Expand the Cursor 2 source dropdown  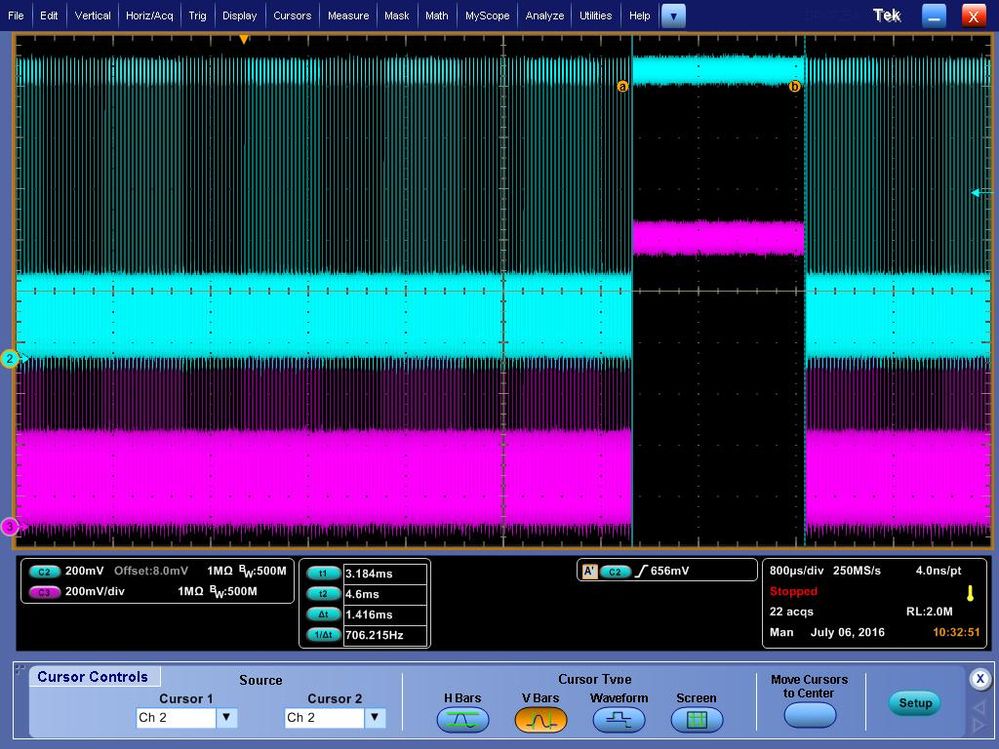(375, 718)
